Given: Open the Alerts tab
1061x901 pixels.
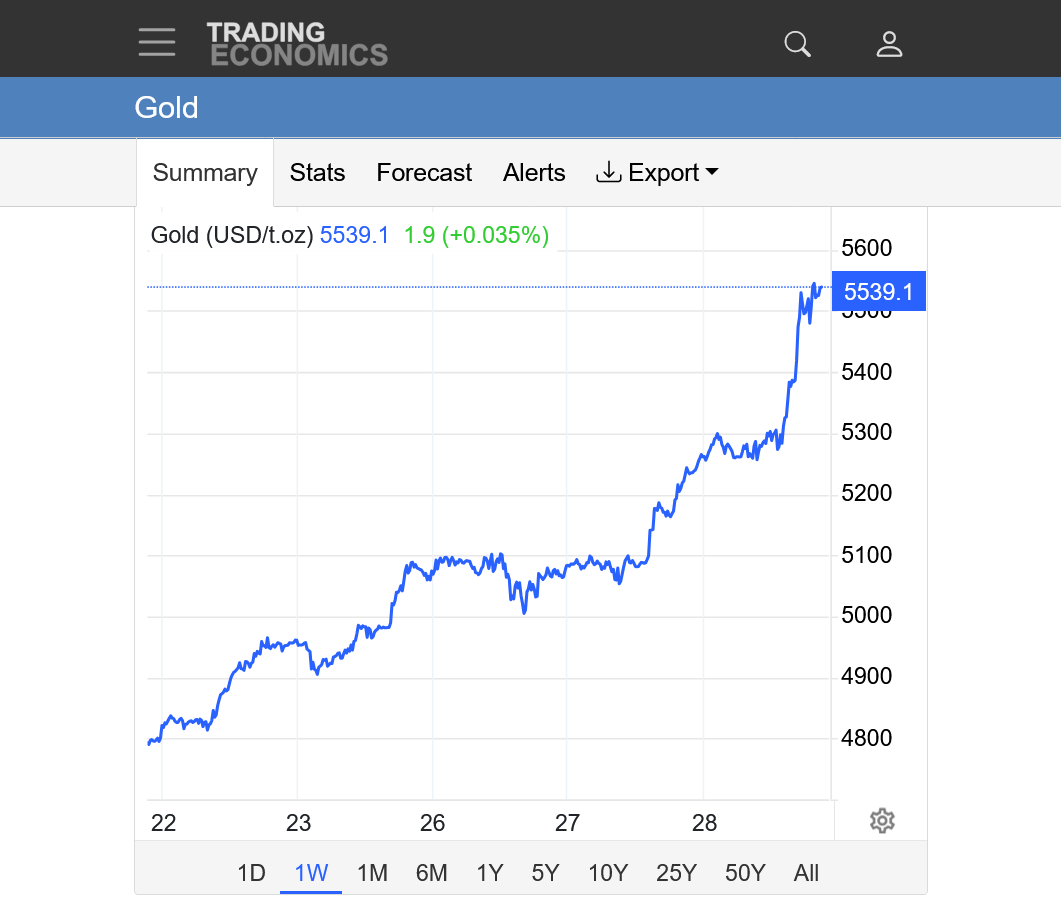Looking at the screenshot, I should point(534,173).
